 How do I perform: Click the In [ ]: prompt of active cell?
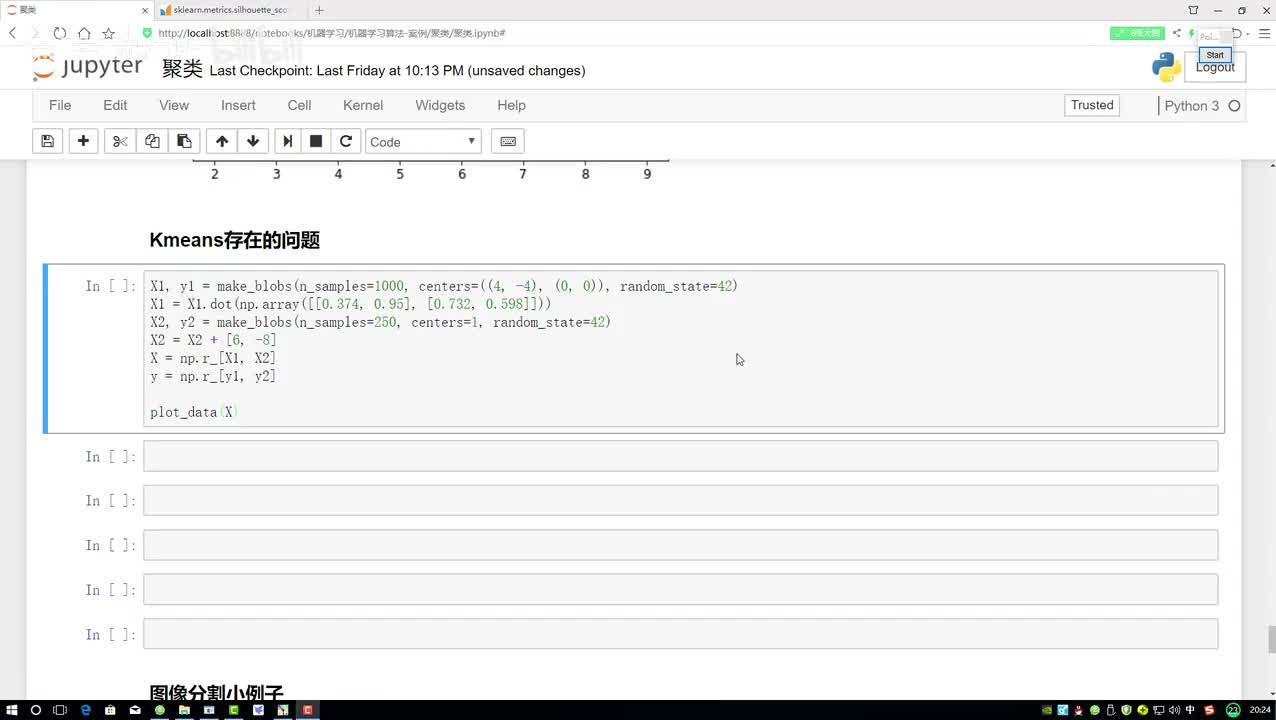click(x=110, y=286)
